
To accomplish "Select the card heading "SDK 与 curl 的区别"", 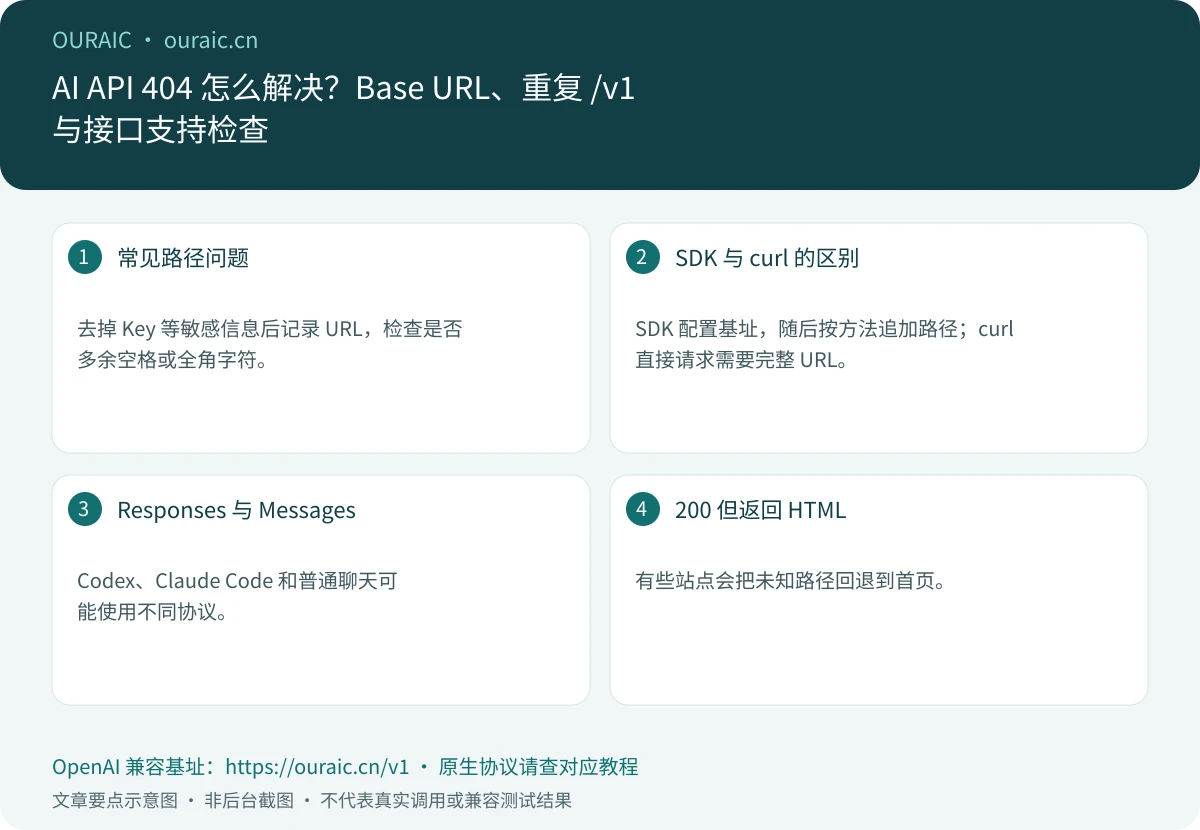I will tap(767, 258).
